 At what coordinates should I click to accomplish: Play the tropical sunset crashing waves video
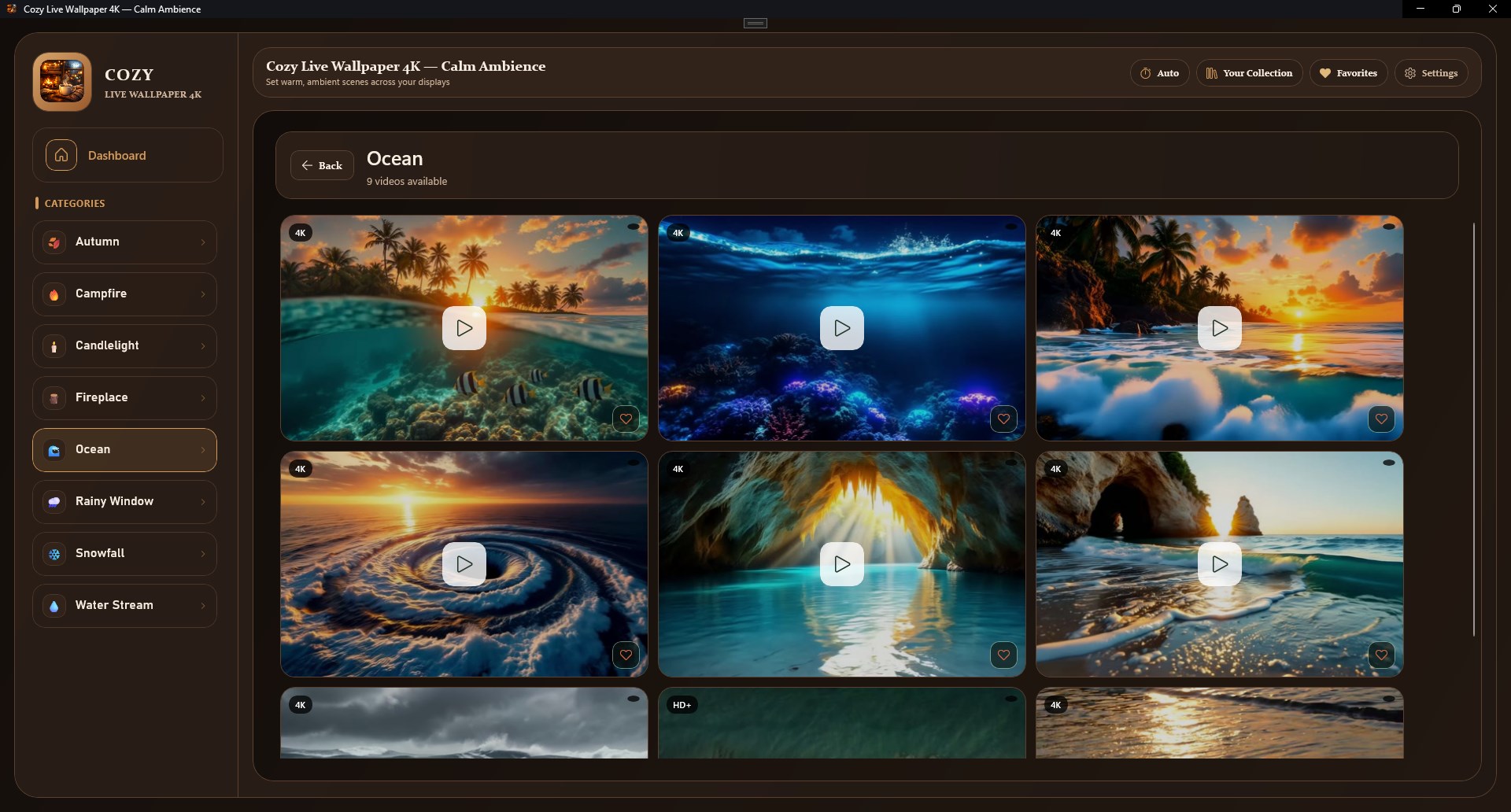(1220, 328)
